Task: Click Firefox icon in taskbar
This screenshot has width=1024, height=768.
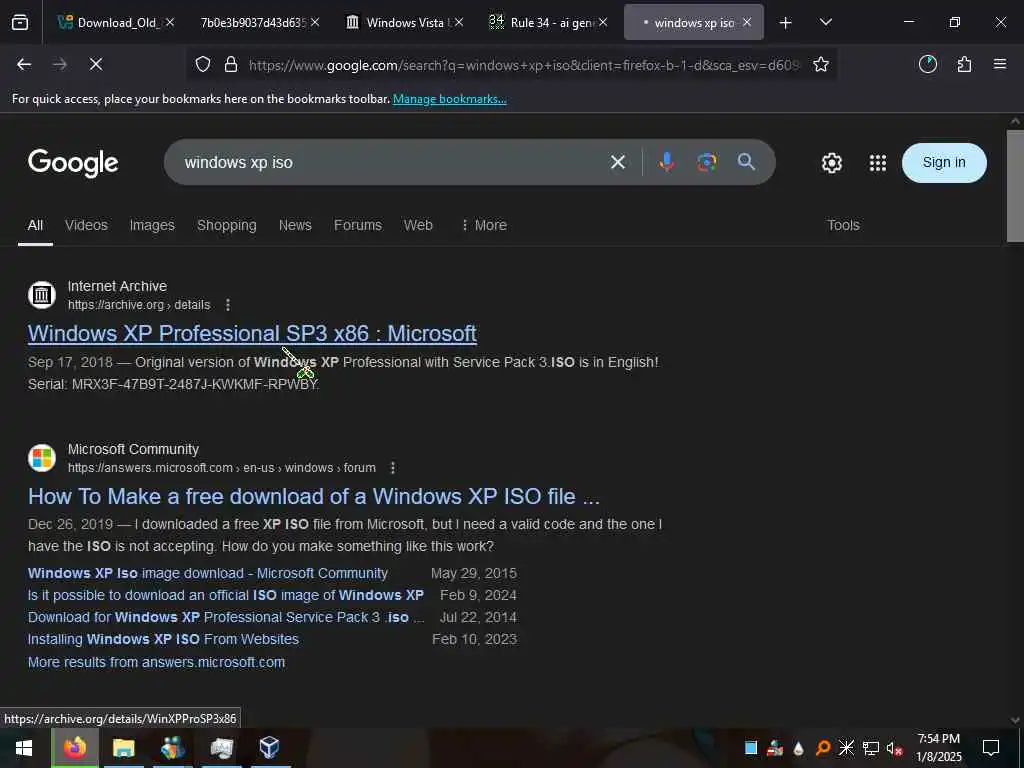Action: pyautogui.click(x=75, y=748)
